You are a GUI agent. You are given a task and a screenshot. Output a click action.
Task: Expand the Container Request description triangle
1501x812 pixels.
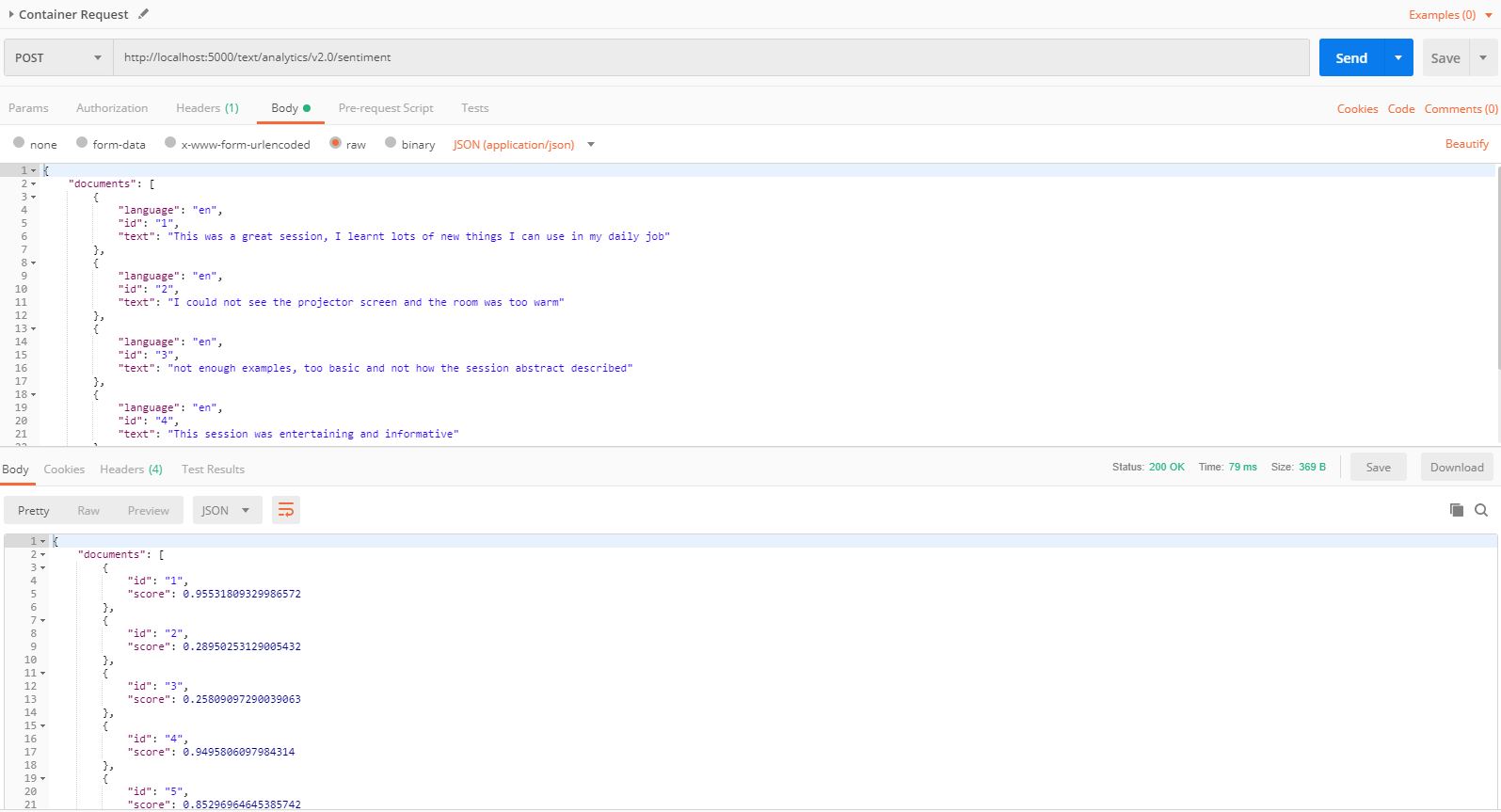point(11,14)
